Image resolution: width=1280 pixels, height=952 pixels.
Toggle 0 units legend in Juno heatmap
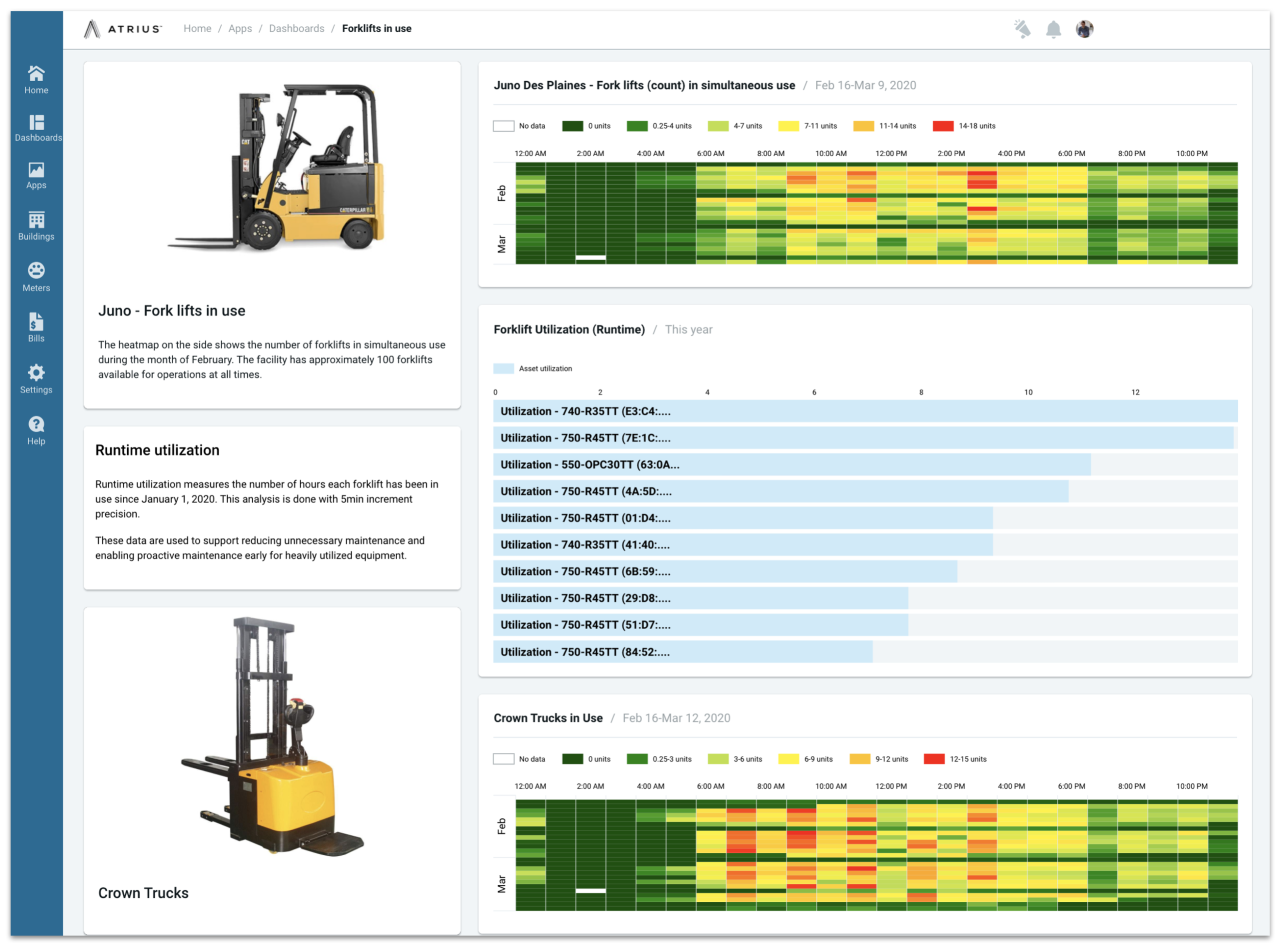(x=587, y=126)
